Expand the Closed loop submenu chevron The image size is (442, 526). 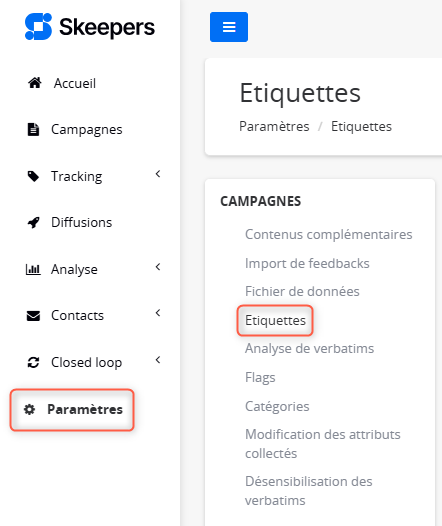pos(158,360)
